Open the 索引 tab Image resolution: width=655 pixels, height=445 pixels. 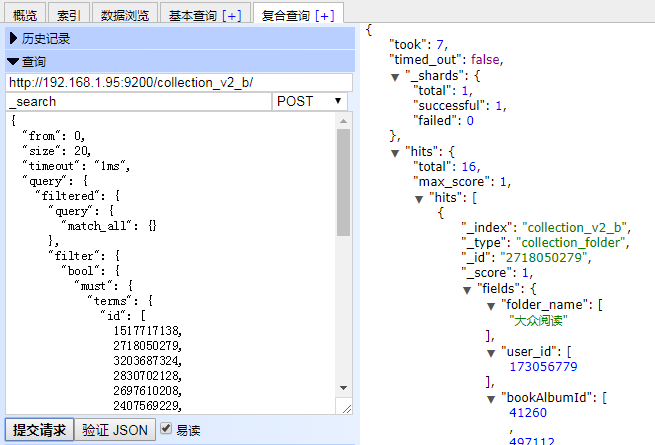click(x=69, y=15)
